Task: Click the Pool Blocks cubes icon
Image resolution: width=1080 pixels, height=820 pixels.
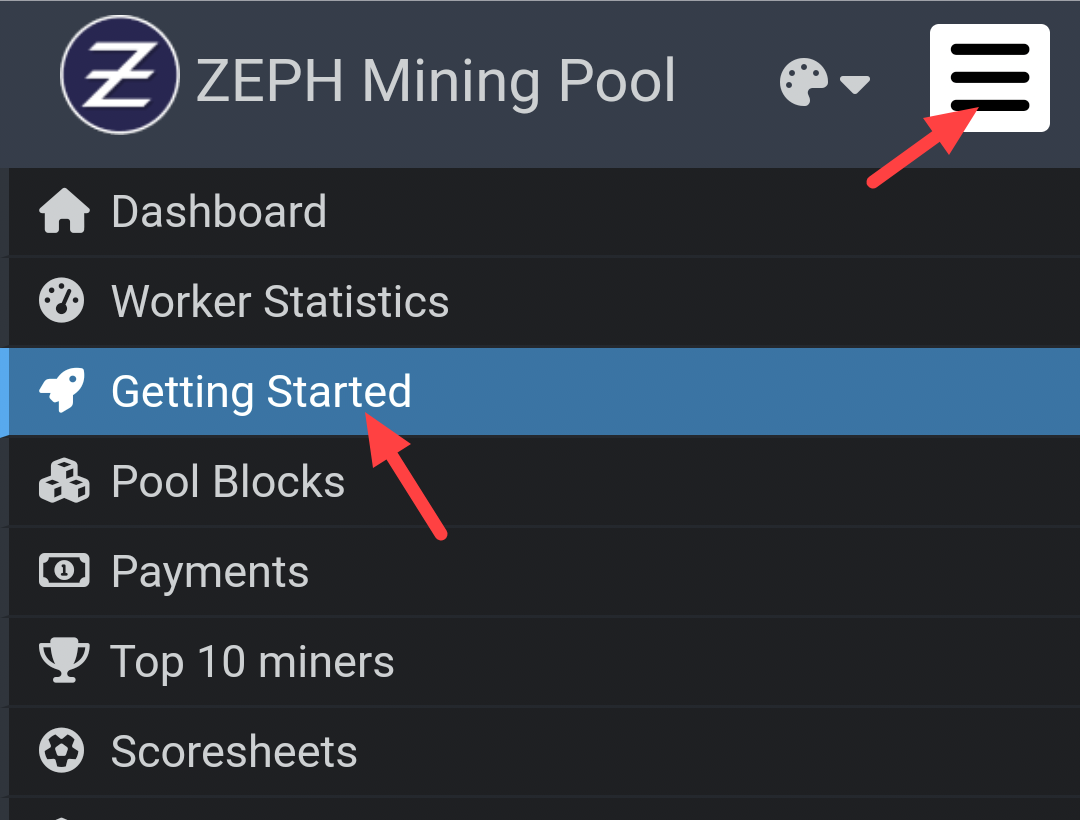Action: coord(64,482)
